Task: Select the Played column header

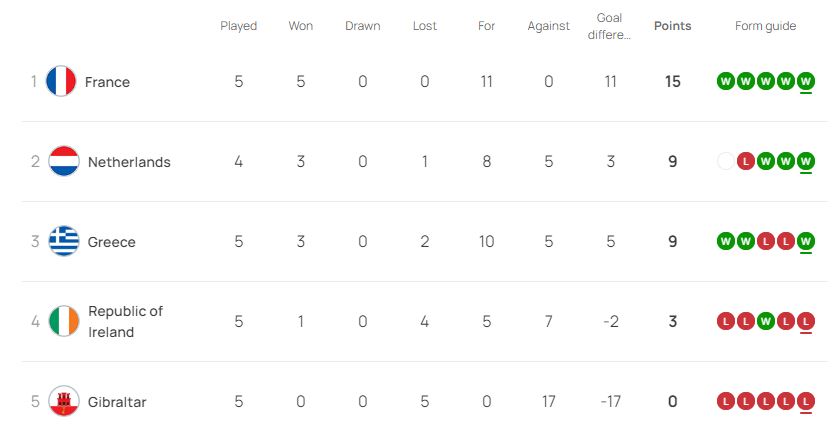Action: [239, 26]
